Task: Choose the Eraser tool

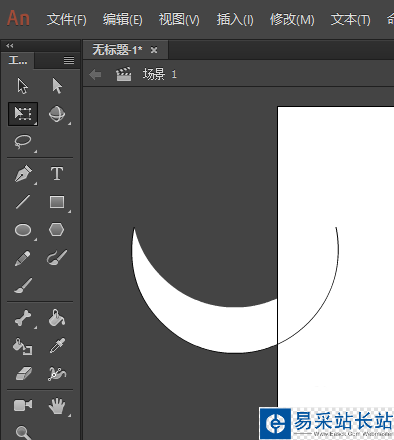Action: tap(23, 374)
